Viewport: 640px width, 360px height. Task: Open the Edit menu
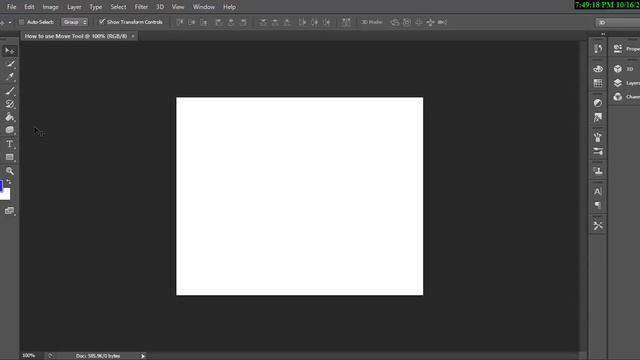[x=29, y=7]
